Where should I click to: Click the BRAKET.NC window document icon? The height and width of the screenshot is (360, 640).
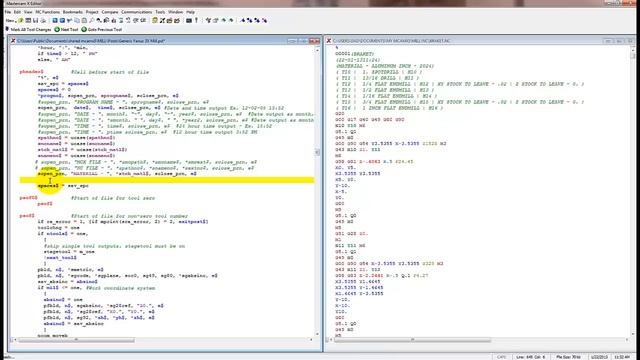(329, 41)
